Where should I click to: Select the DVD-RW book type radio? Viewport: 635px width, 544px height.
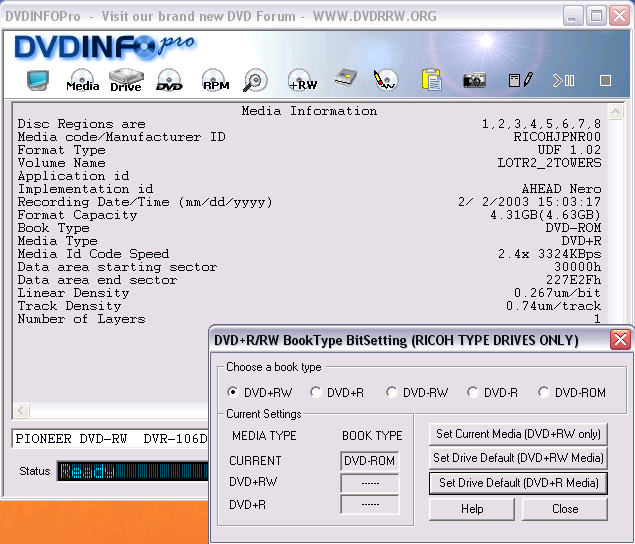pyautogui.click(x=392, y=392)
